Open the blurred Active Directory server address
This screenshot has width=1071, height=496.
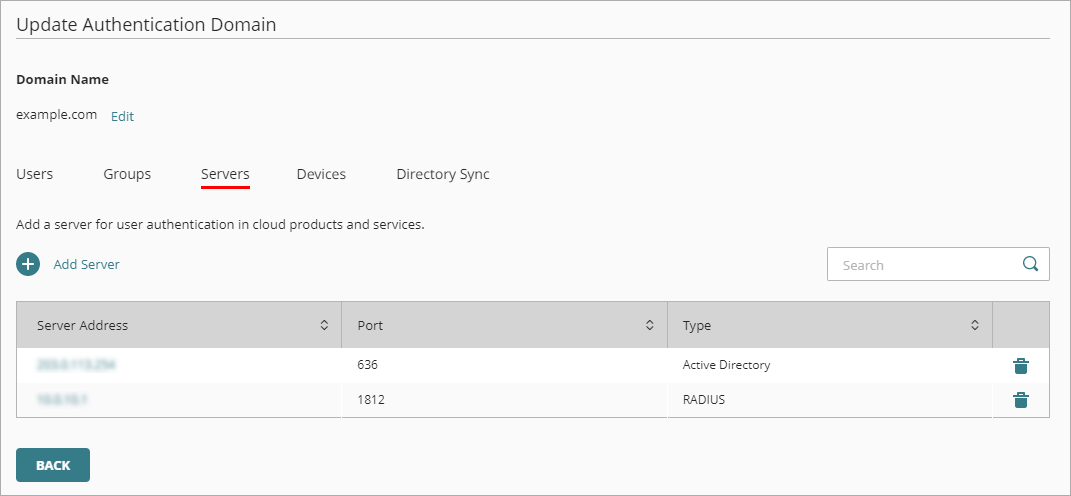point(76,366)
